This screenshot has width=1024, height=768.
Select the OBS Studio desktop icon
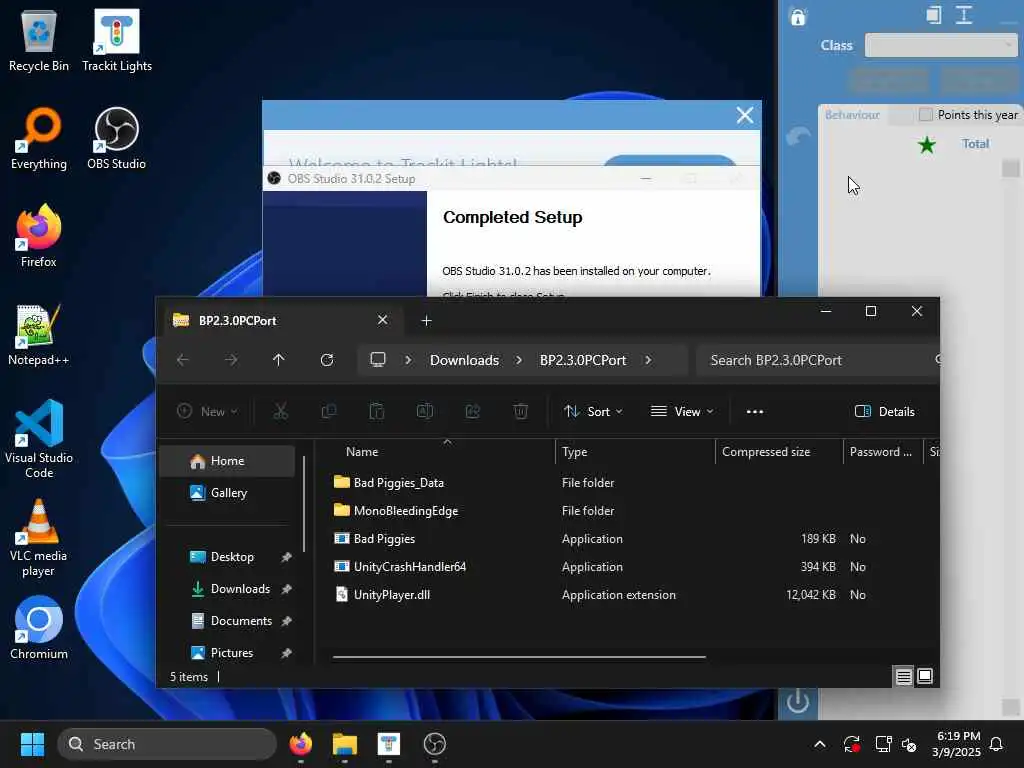click(116, 138)
